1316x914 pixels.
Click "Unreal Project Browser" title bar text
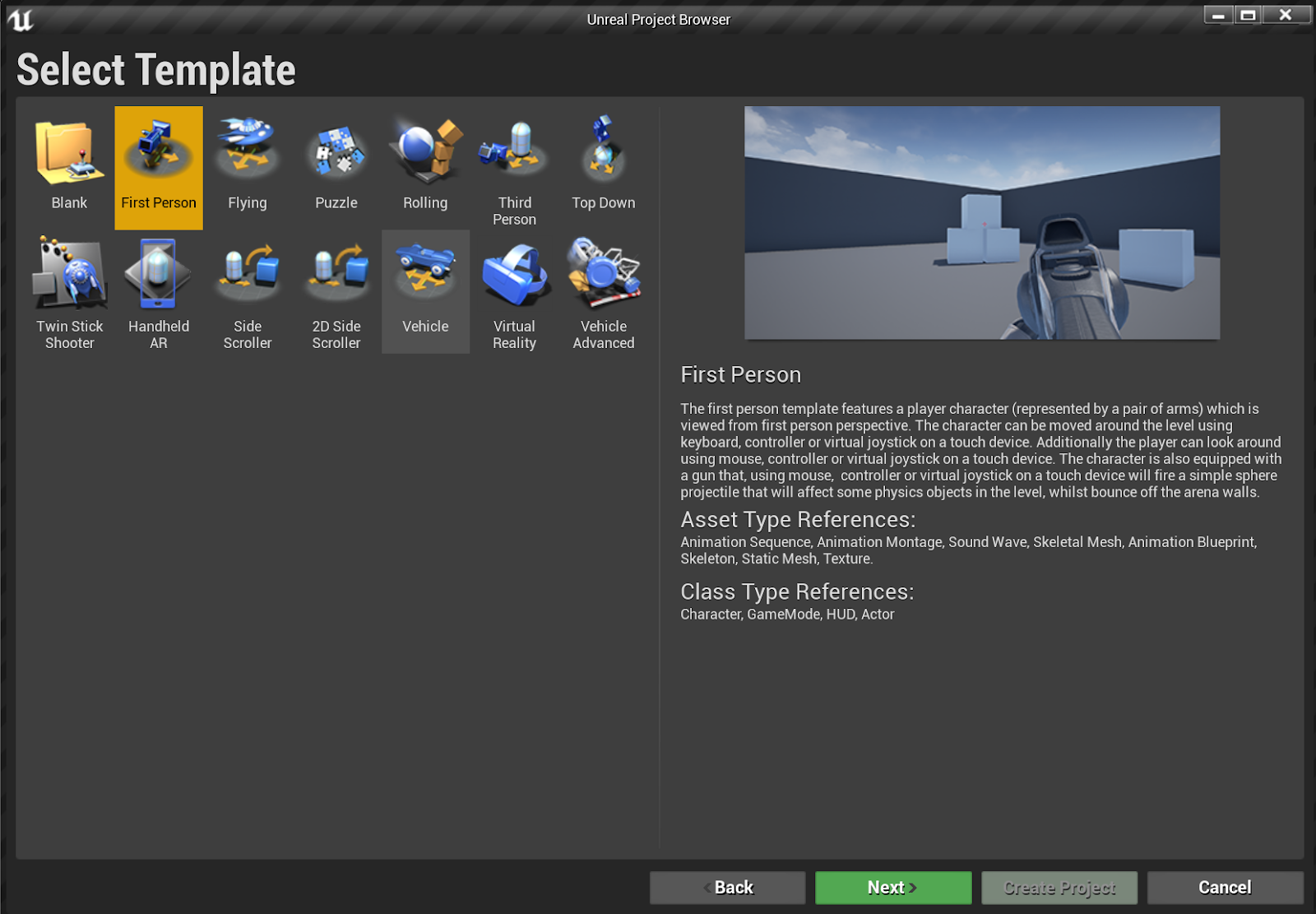point(658,20)
